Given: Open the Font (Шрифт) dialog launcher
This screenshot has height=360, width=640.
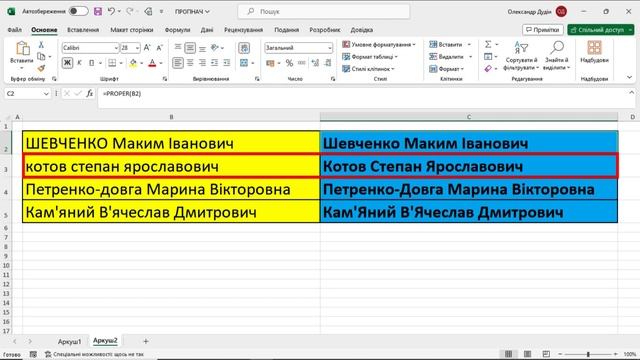Looking at the screenshot, I should coord(165,79).
